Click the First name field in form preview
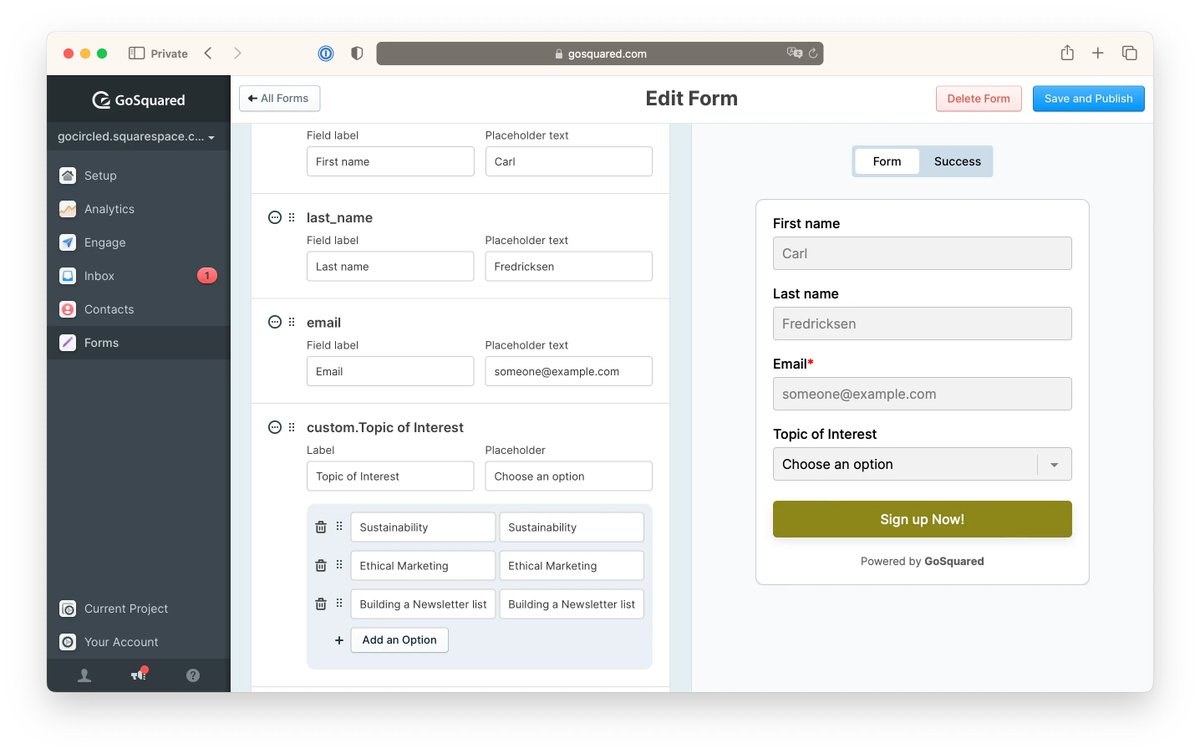1200x754 pixels. (x=922, y=253)
